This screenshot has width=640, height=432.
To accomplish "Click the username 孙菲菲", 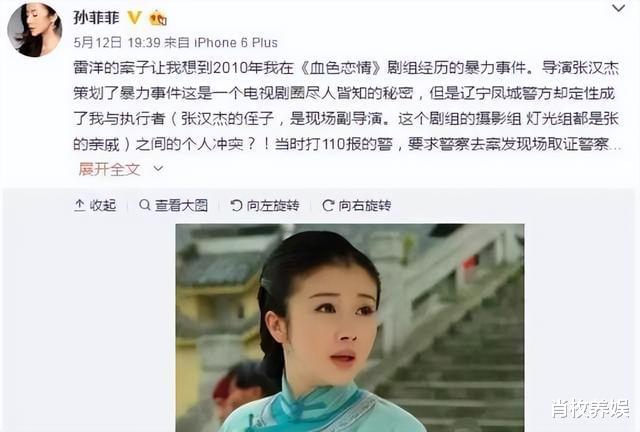I will 96,18.
